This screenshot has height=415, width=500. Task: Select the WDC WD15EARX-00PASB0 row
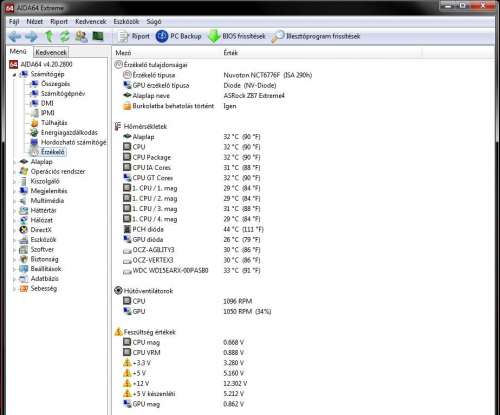coord(191,271)
